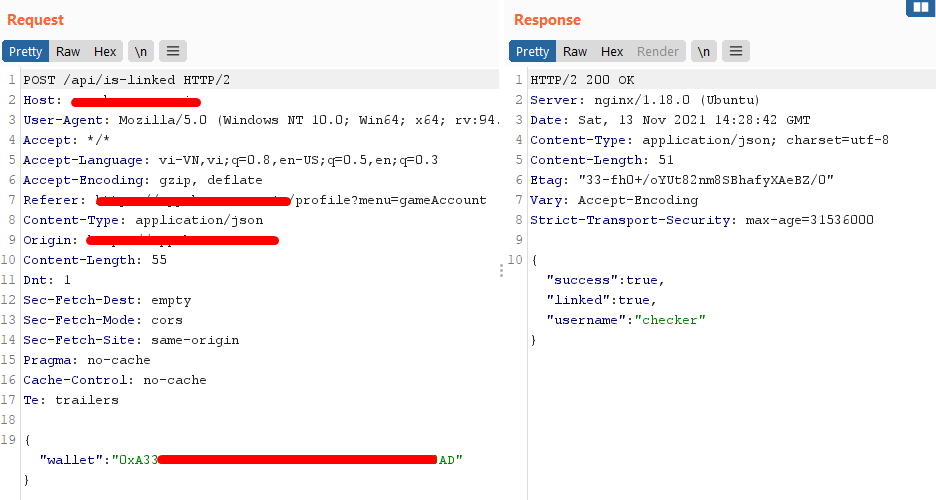Viewport: 936px width, 500px height.
Task: Open the Response Hex tab
Action: tap(612, 51)
